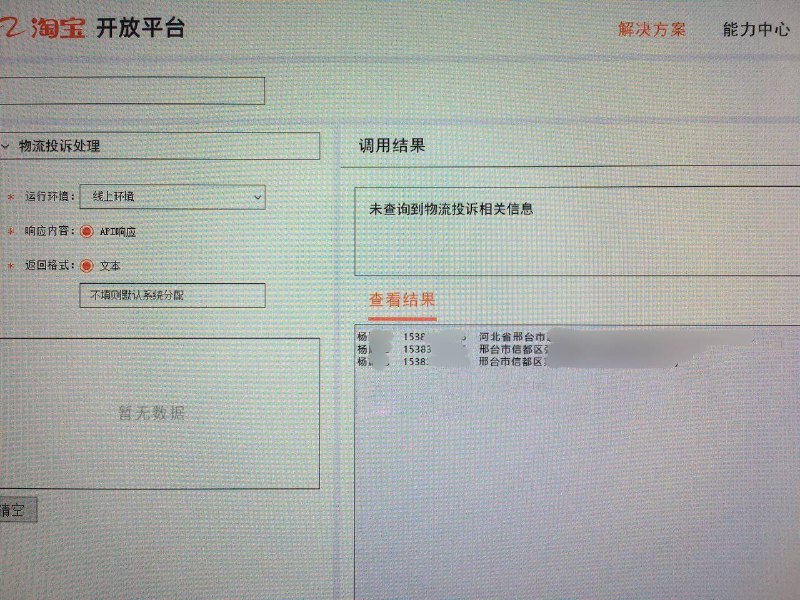Screen dimensions: 800x600
Task: Click the top search input box
Action: pyautogui.click(x=132, y=91)
